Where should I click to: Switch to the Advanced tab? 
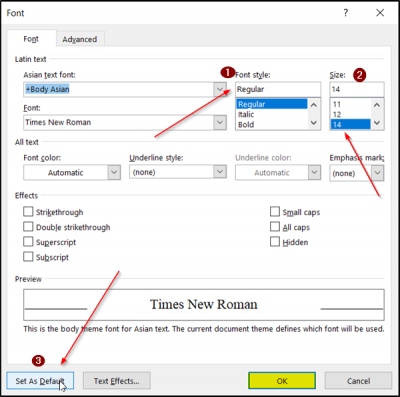pyautogui.click(x=80, y=39)
